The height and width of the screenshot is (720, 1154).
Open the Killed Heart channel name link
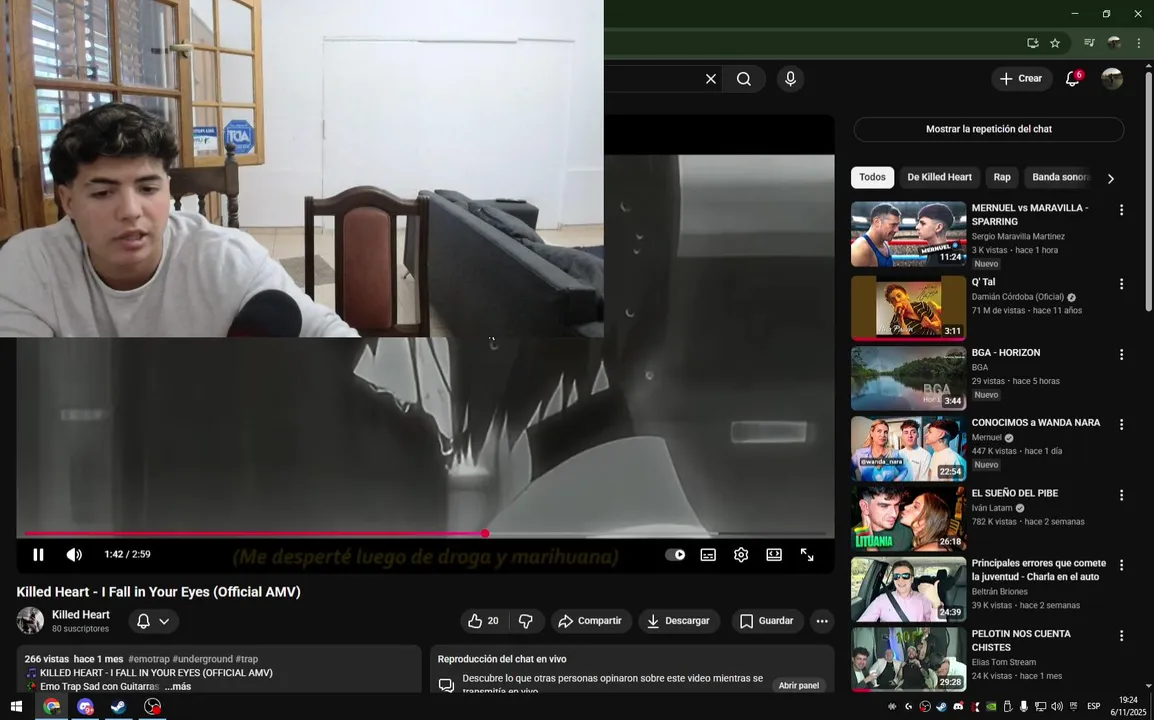(81, 615)
